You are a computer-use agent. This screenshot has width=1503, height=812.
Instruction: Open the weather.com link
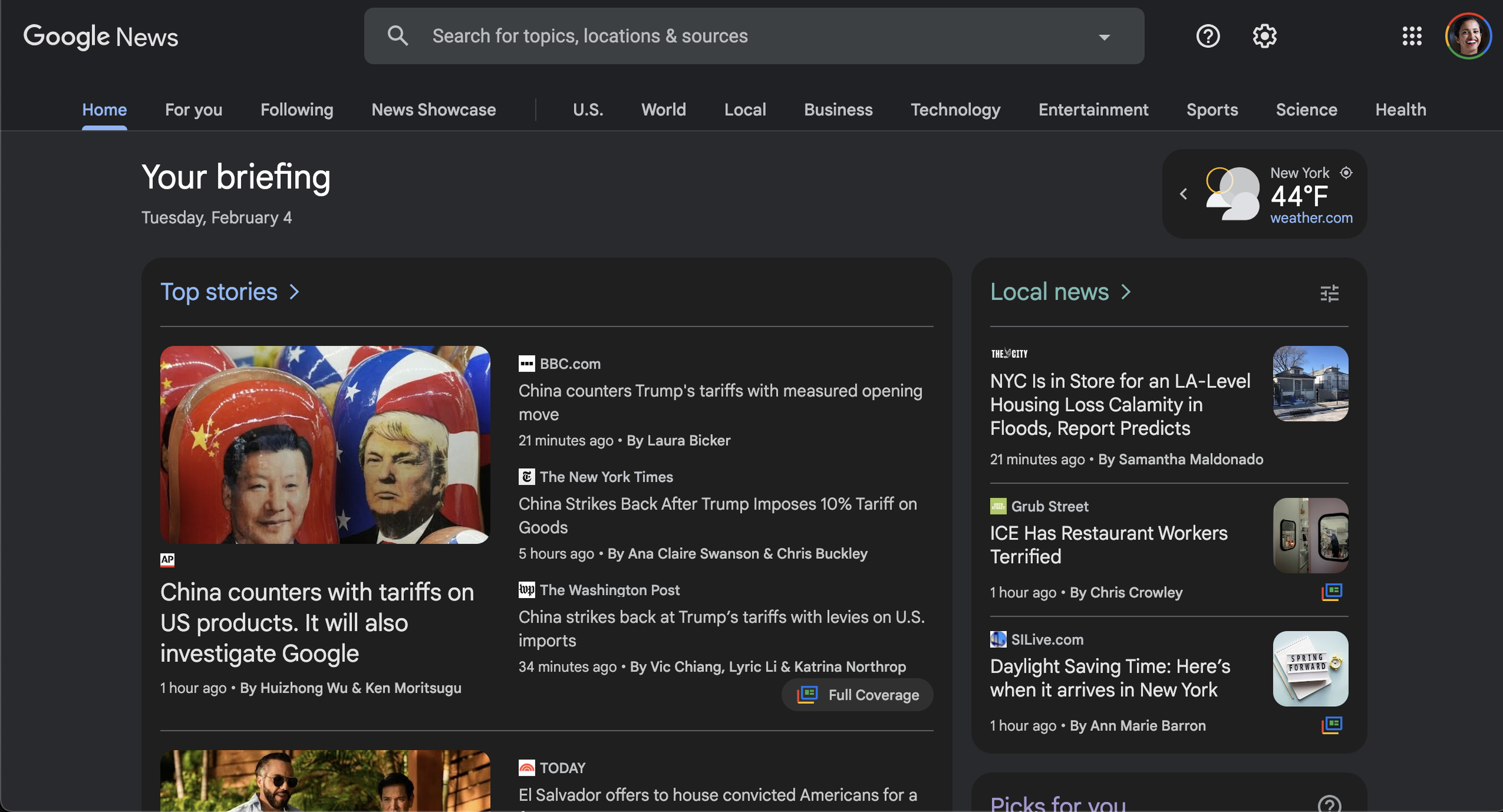click(1311, 218)
